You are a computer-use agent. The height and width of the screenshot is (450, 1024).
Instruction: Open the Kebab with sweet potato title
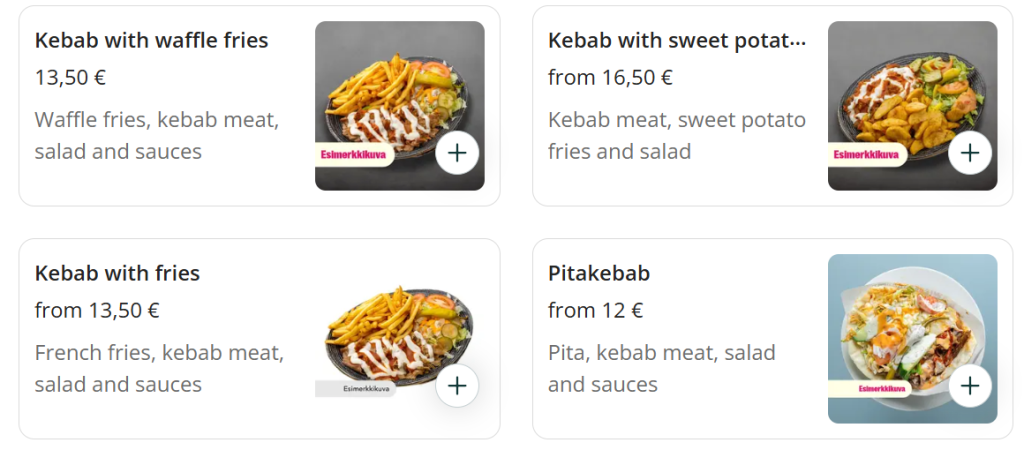click(x=676, y=41)
